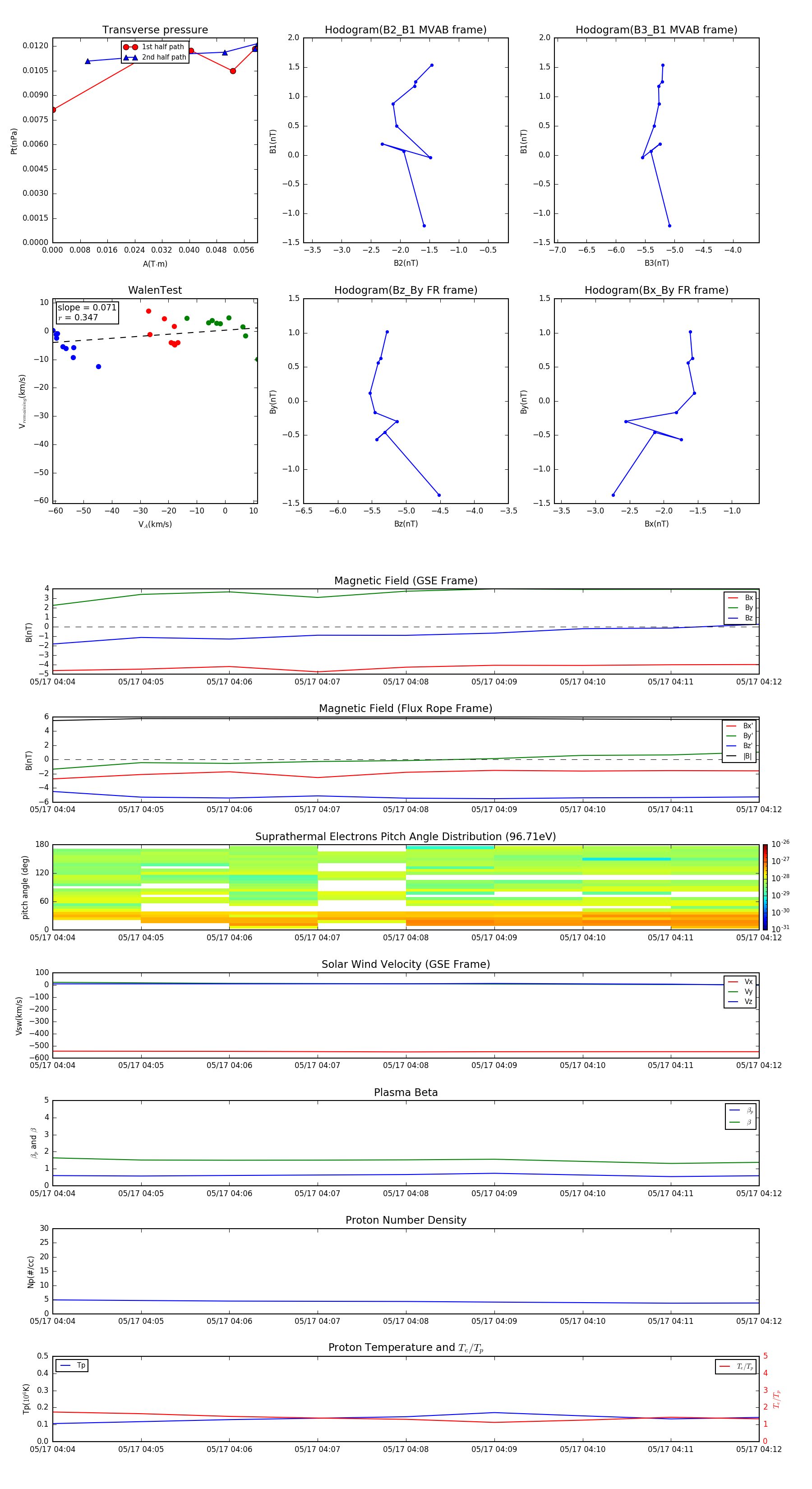The height and width of the screenshot is (1489, 812).
Task: Click topmost data point in B3_B1 hodogram
Action: click(x=662, y=65)
